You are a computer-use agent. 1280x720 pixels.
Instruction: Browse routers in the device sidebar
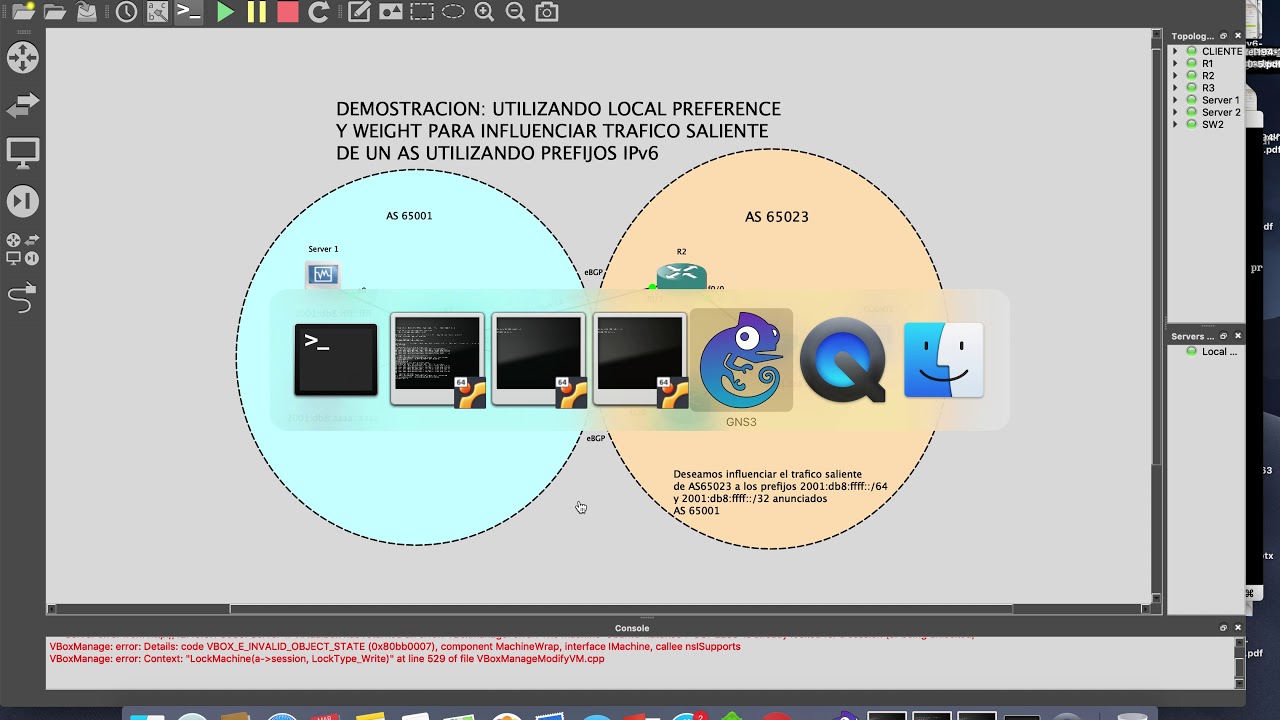tap(22, 57)
